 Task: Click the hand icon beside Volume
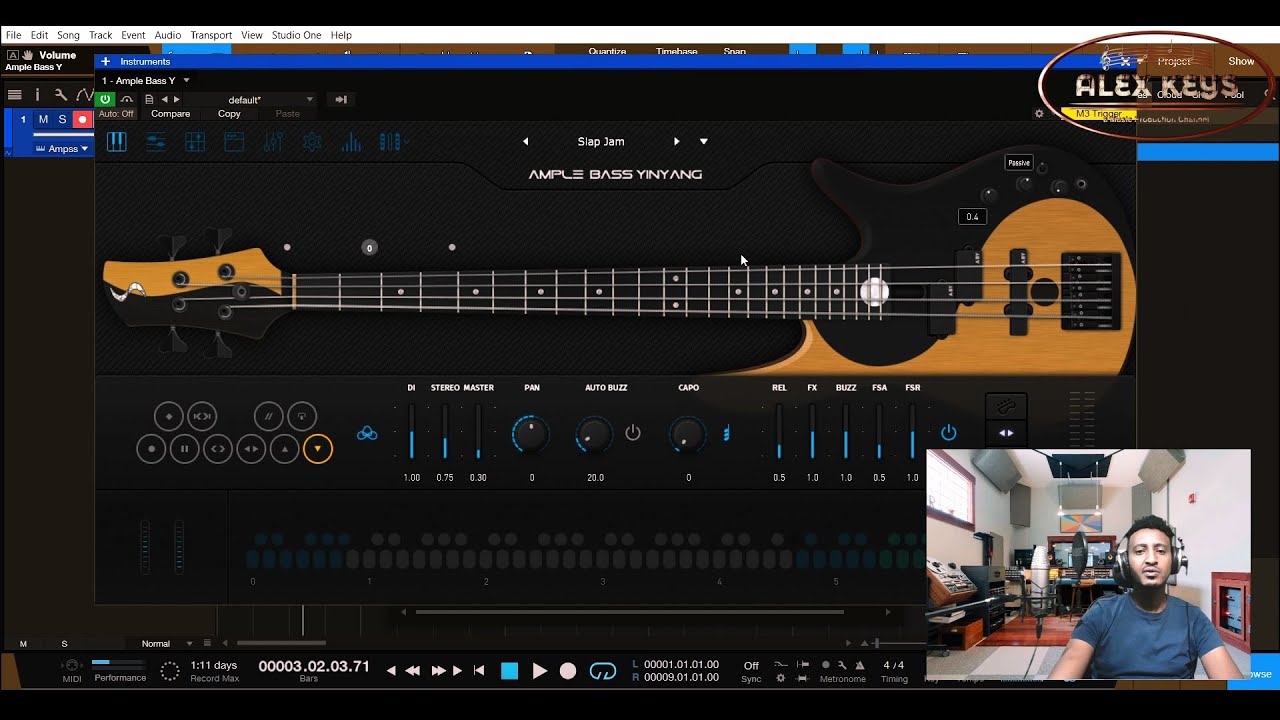tap(27, 55)
